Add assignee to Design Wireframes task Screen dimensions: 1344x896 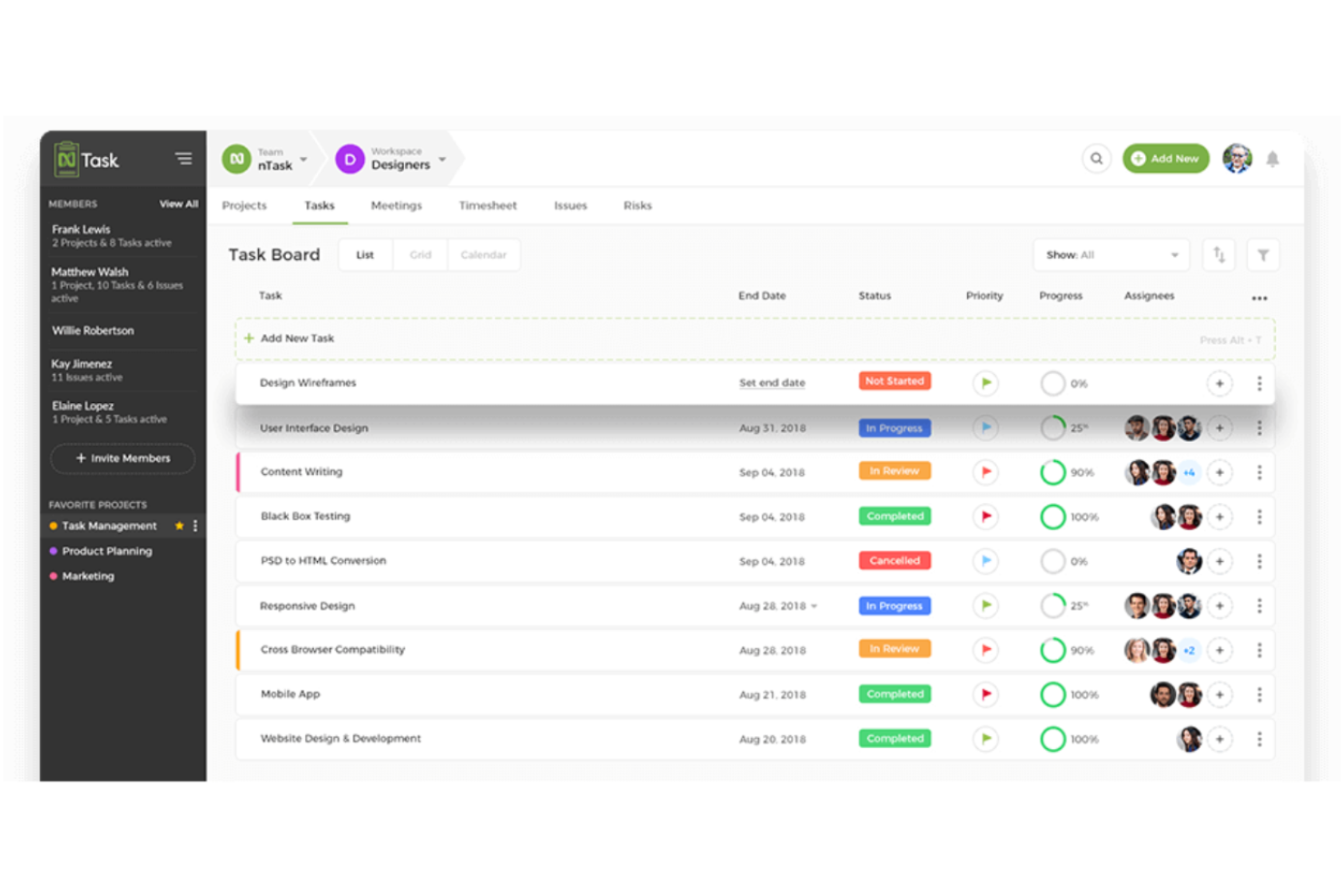click(x=1220, y=383)
